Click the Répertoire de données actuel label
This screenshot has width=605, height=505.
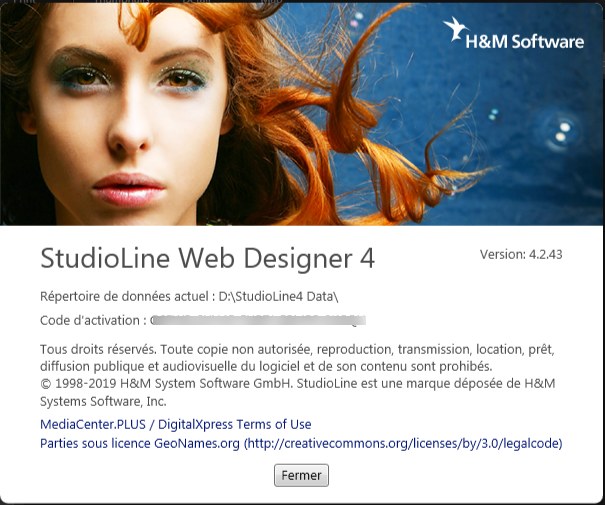[124, 296]
